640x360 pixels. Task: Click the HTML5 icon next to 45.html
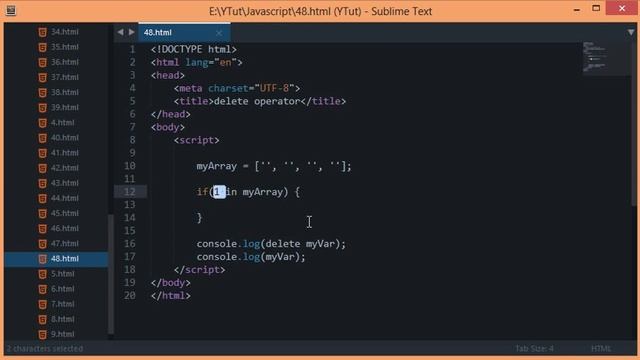[42, 213]
